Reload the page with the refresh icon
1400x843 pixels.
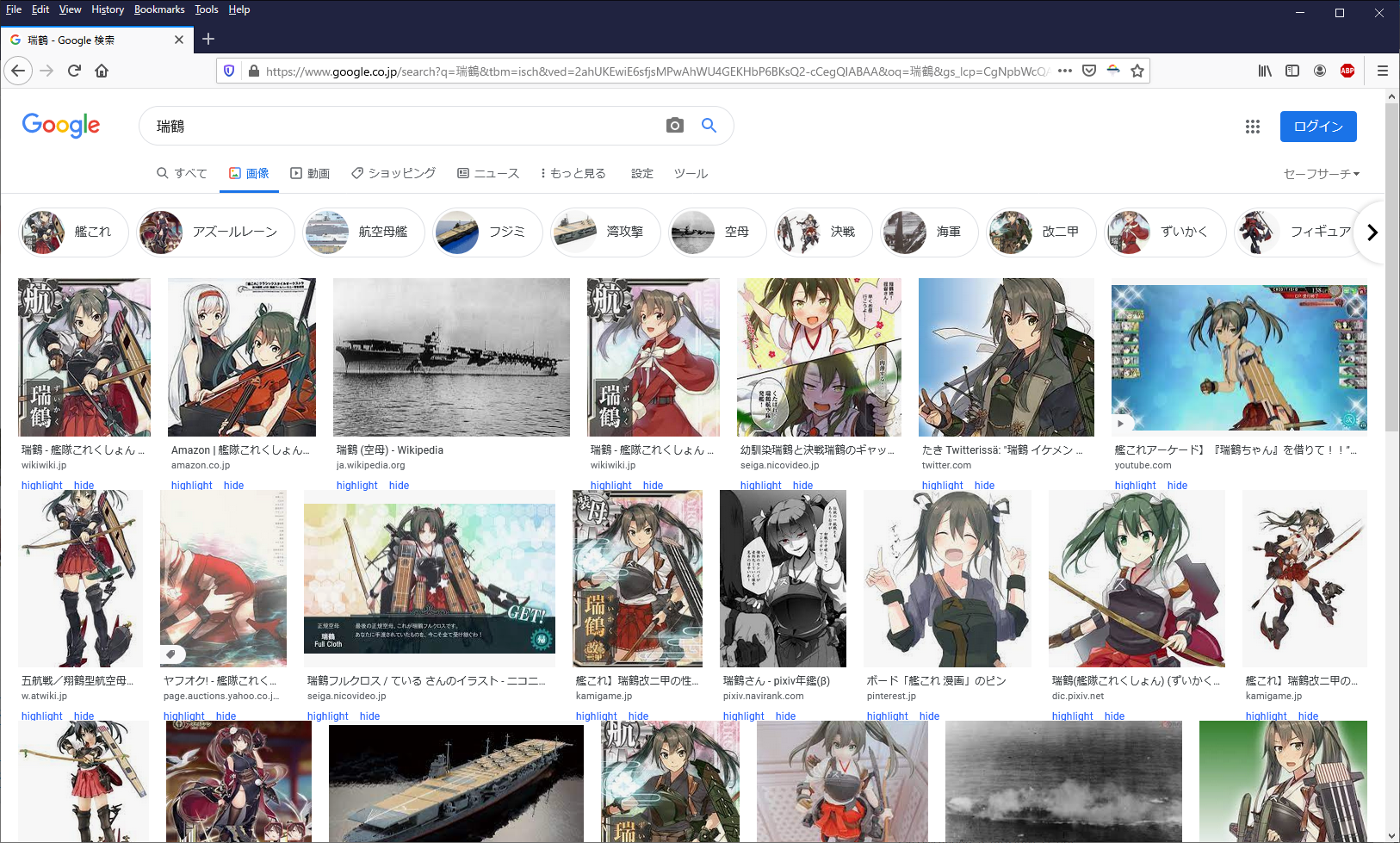(74, 71)
